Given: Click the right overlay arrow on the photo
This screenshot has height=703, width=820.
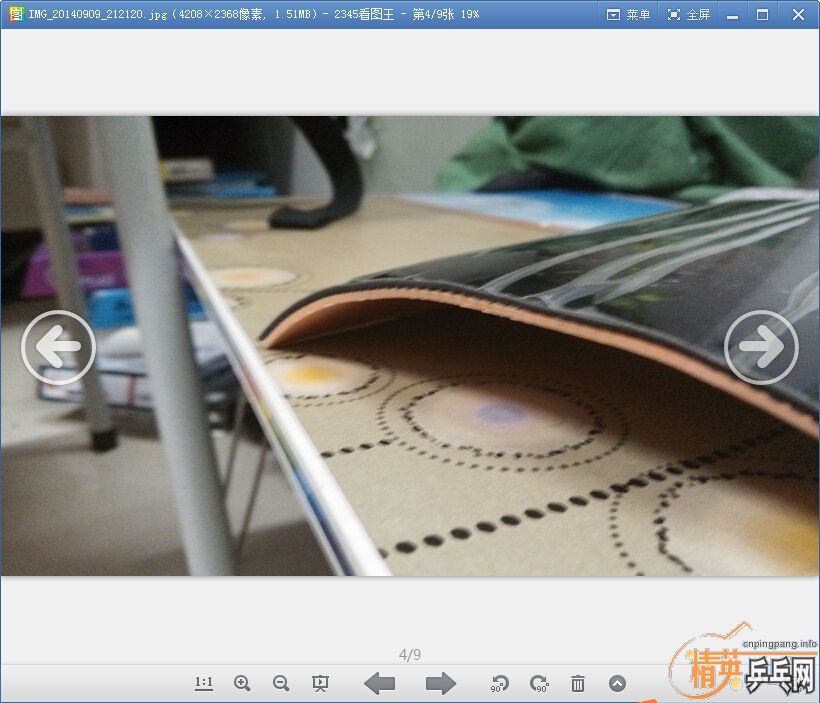Looking at the screenshot, I should 761,347.
